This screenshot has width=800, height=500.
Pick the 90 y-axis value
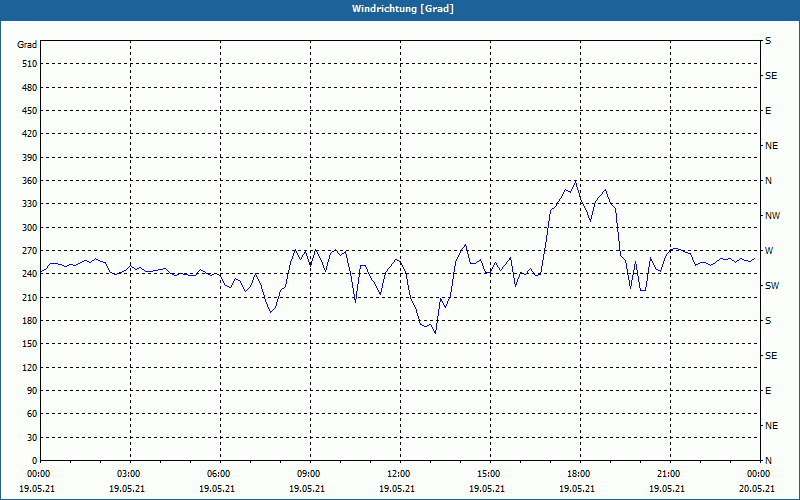coord(32,391)
